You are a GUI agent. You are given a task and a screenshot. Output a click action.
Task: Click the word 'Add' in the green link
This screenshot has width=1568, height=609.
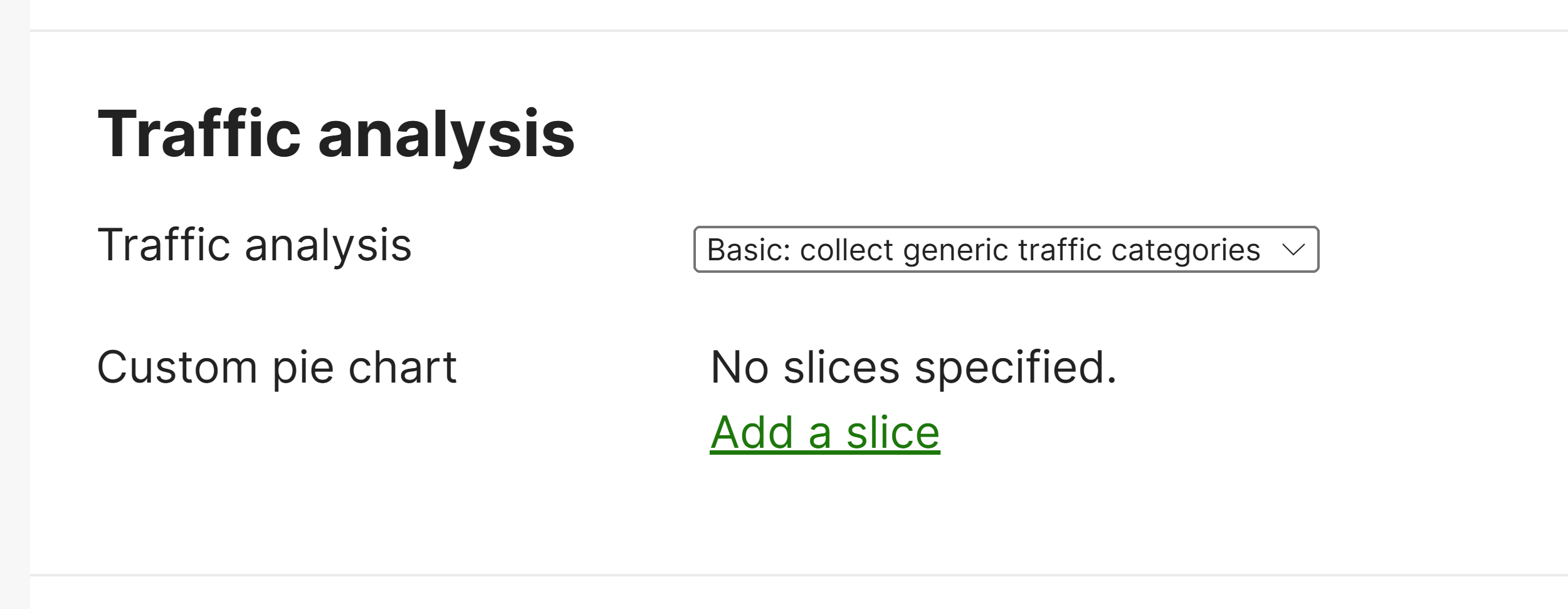pos(752,432)
